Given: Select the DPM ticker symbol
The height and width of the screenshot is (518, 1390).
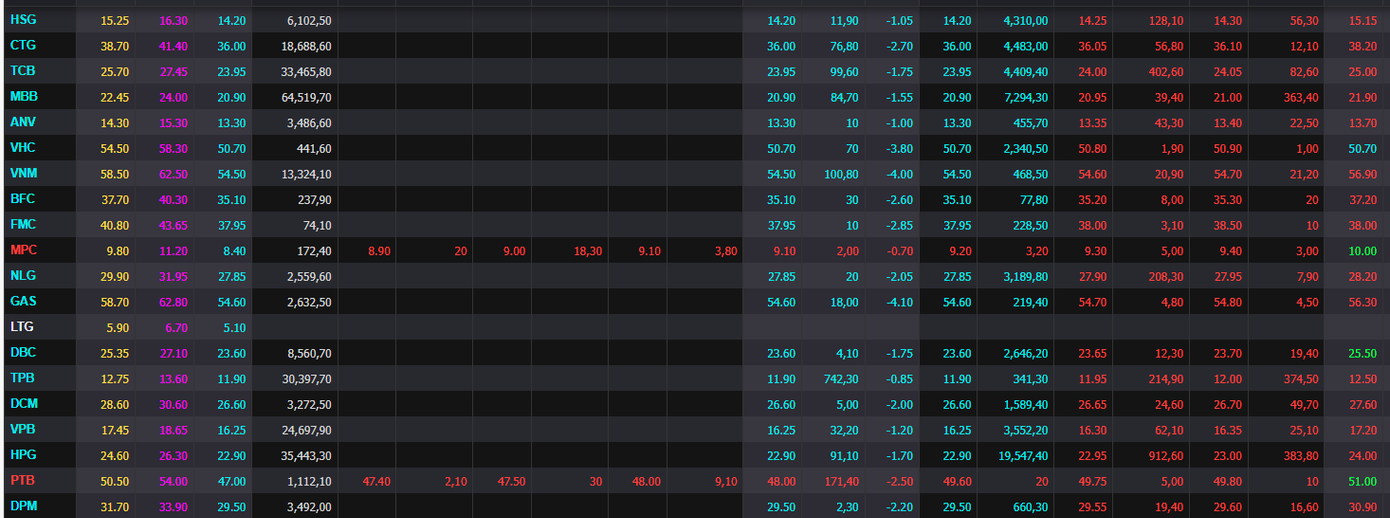Looking at the screenshot, I should 24,507.
